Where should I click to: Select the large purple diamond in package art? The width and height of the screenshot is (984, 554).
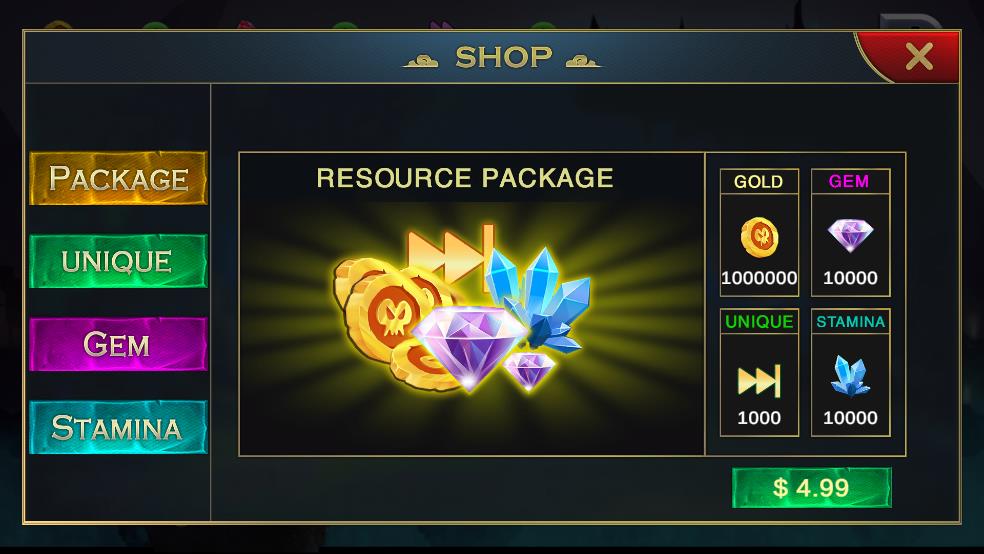[470, 347]
